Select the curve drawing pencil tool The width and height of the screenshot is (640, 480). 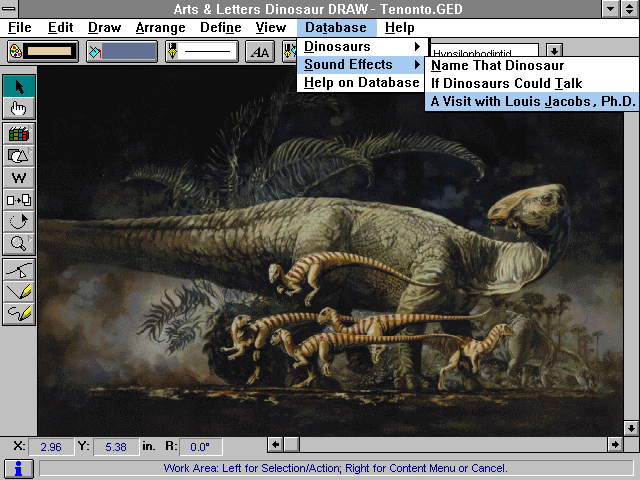coord(19,314)
